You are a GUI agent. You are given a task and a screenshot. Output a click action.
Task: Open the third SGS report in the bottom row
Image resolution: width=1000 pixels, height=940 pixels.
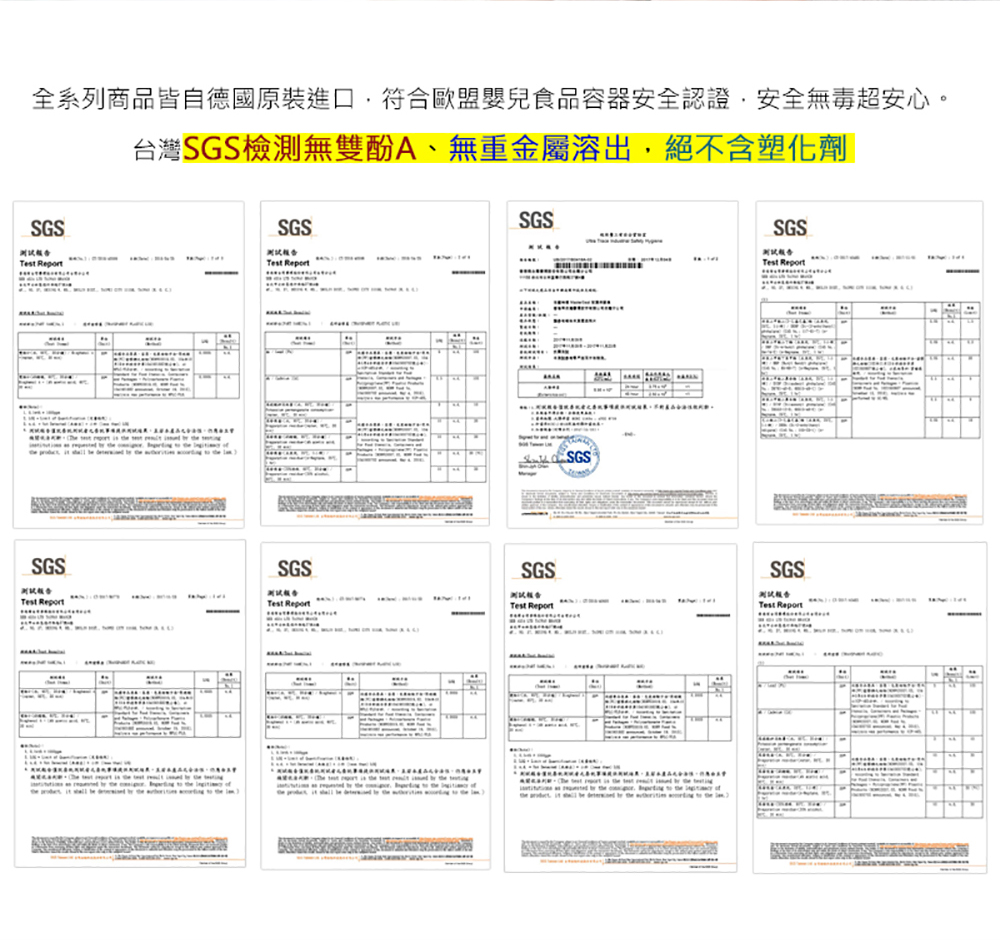pos(621,708)
